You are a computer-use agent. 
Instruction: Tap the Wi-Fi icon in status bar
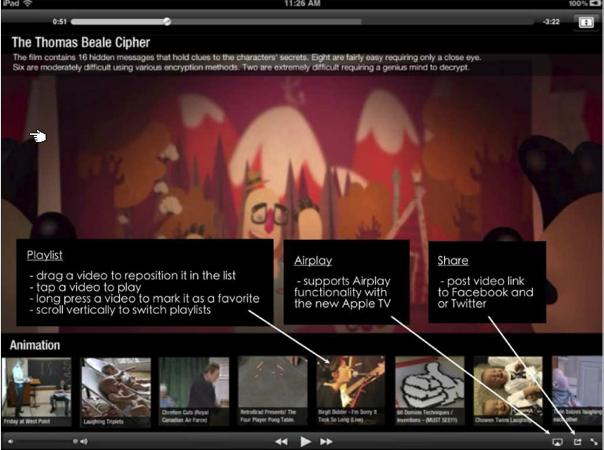coord(28,3)
